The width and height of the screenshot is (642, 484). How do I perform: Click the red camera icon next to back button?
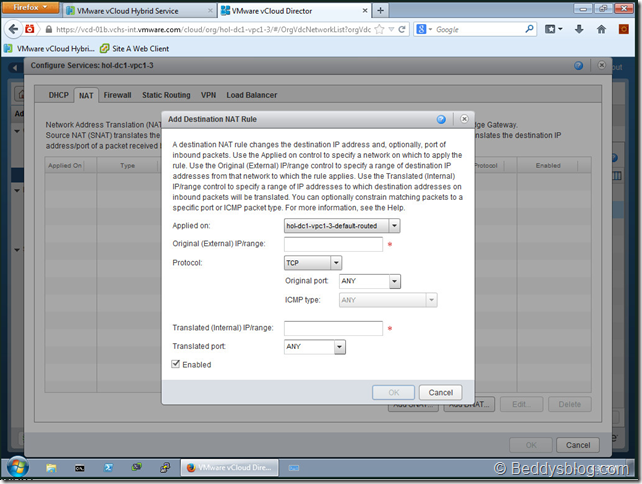click(x=30, y=29)
